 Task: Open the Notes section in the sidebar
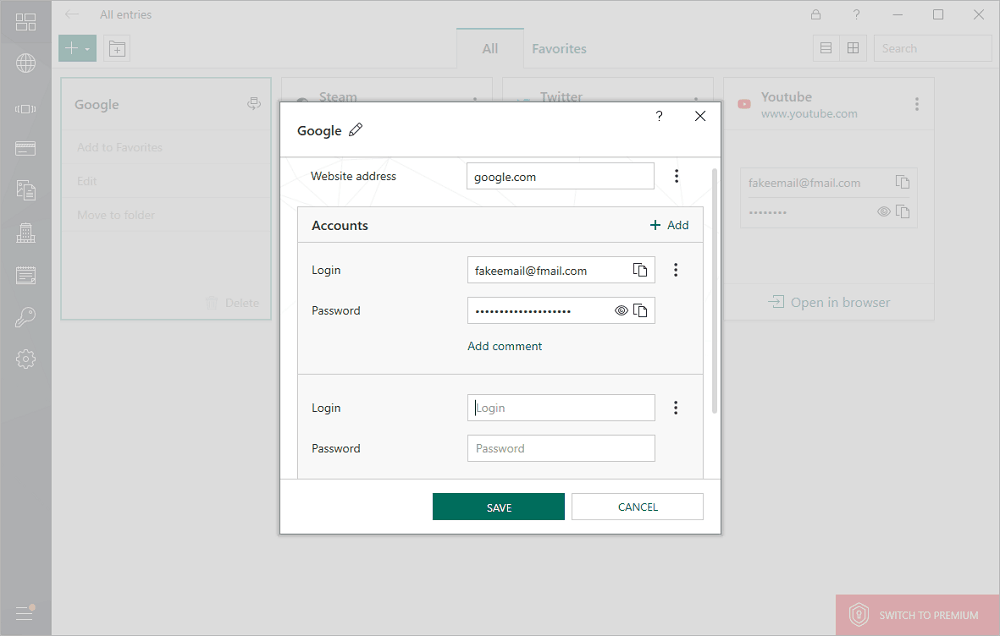tap(26, 276)
